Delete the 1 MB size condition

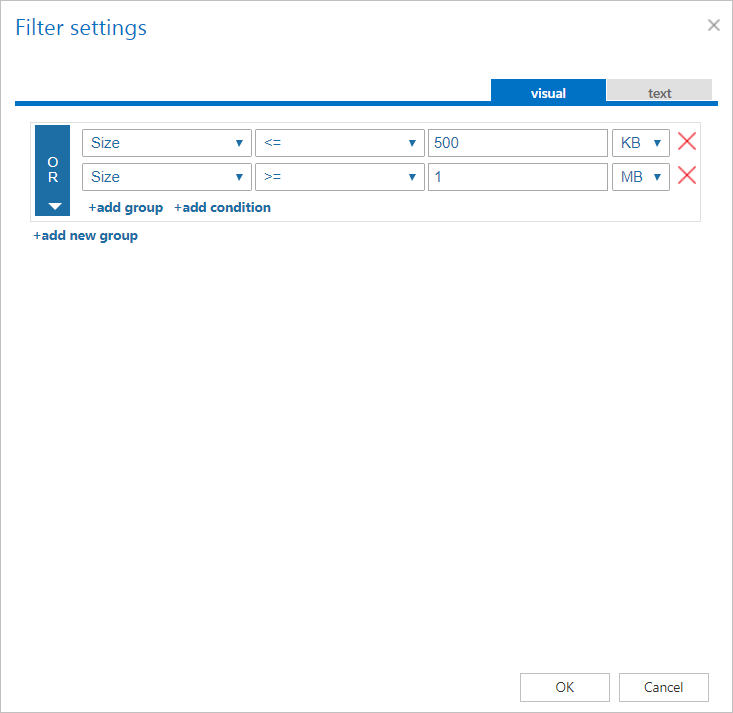pos(687,176)
